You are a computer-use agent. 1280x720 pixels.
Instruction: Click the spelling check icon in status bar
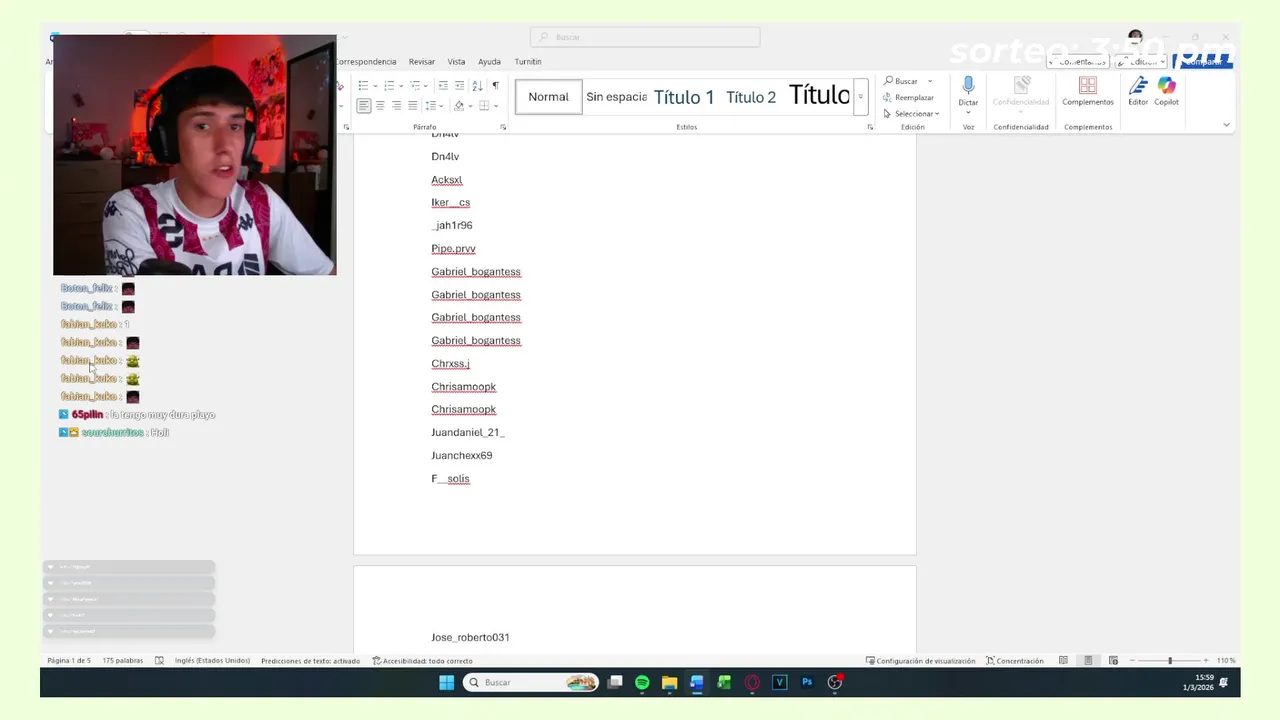tap(159, 661)
